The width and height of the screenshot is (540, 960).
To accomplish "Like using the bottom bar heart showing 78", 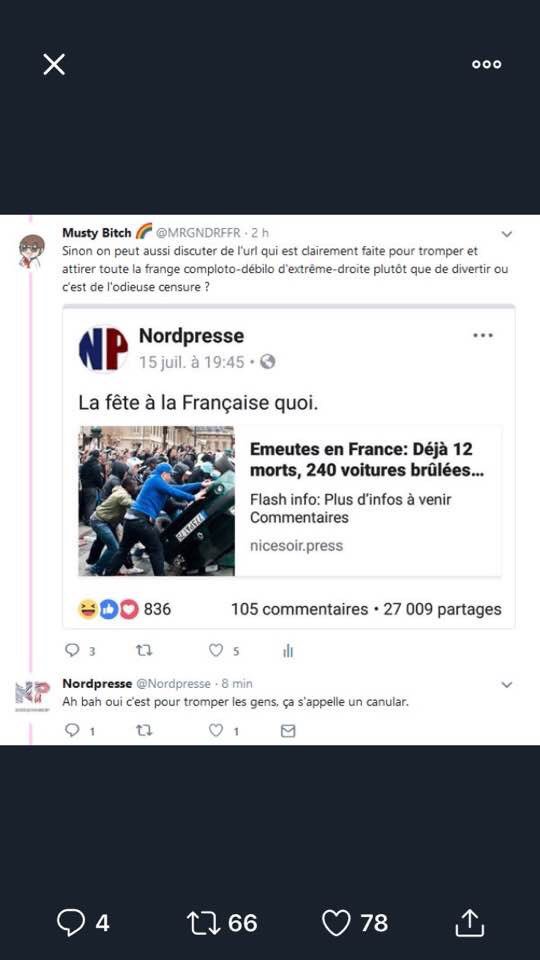I will [x=337, y=923].
